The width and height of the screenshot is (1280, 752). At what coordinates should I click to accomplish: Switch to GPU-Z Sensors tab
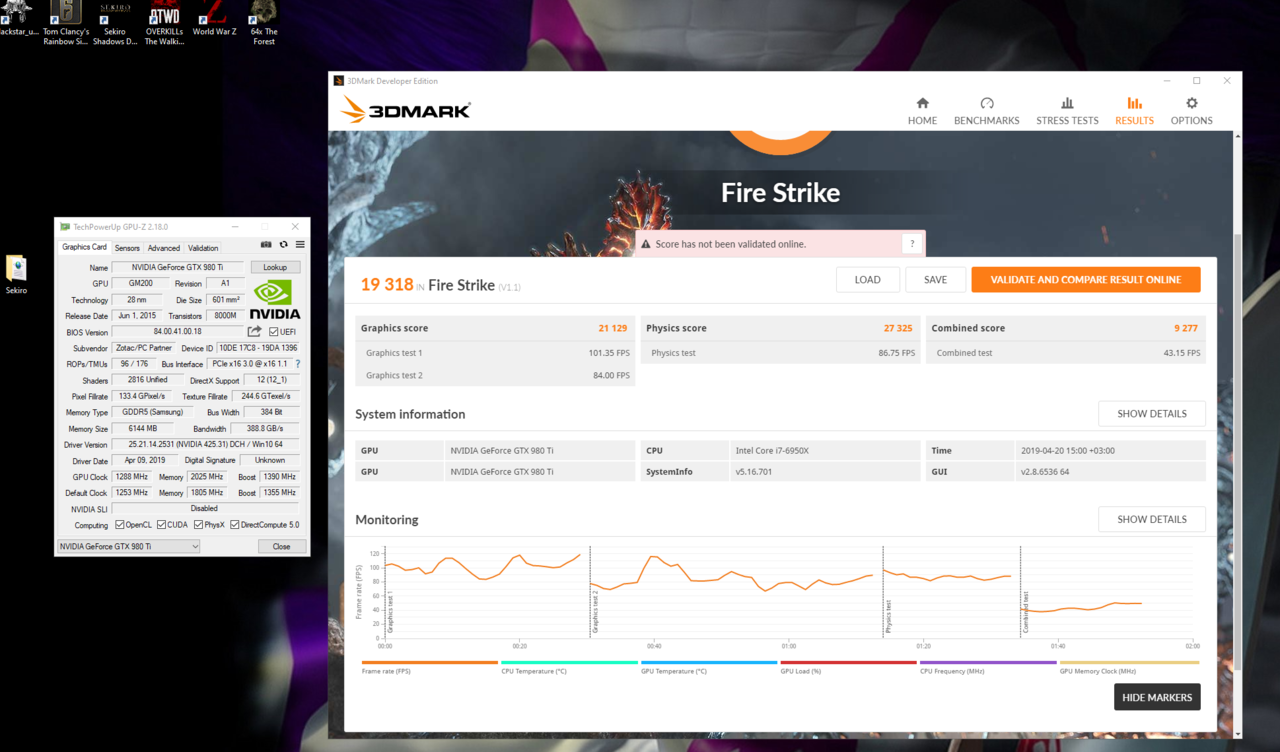point(127,248)
